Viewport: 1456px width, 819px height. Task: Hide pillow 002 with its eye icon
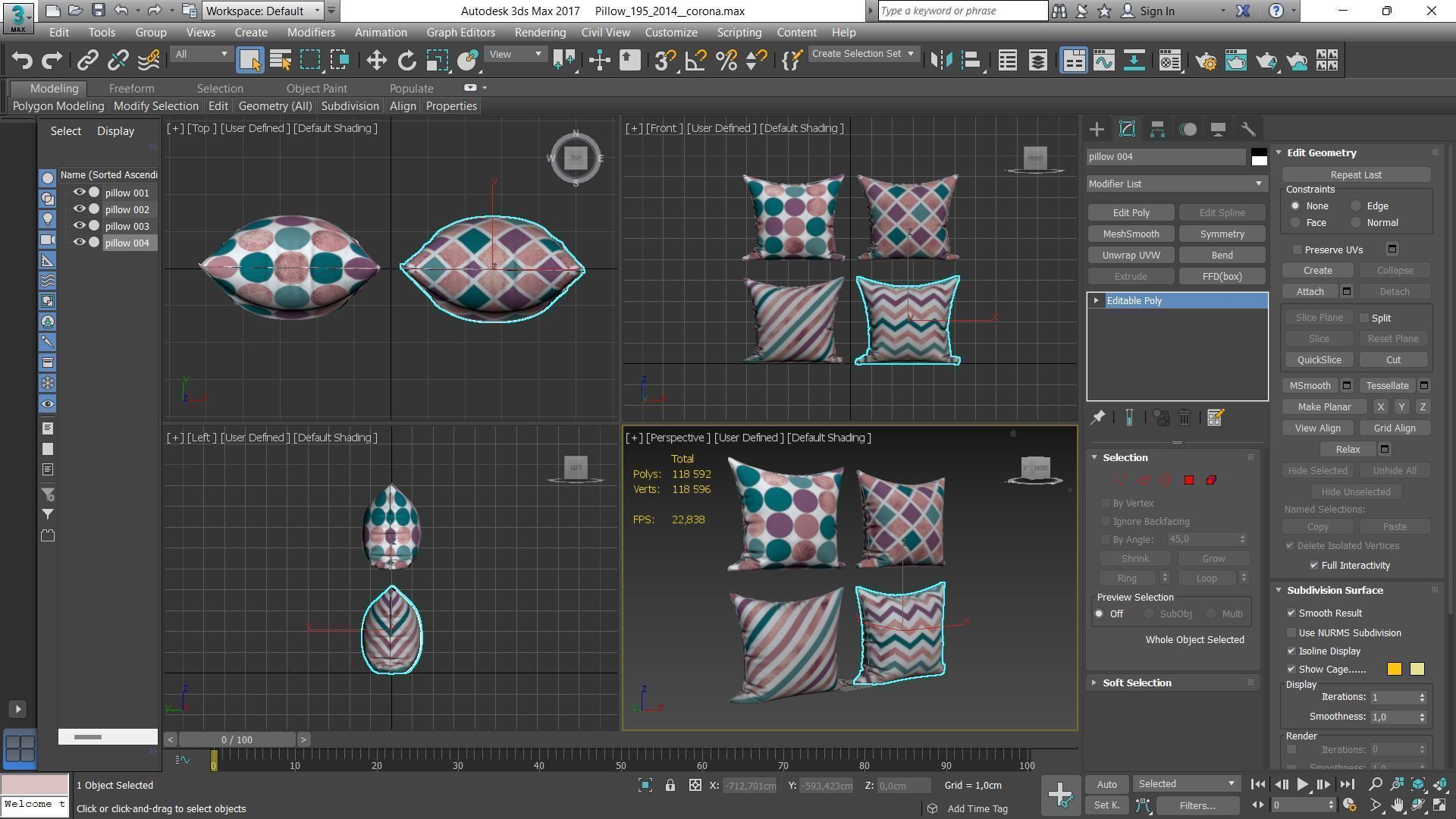point(79,209)
